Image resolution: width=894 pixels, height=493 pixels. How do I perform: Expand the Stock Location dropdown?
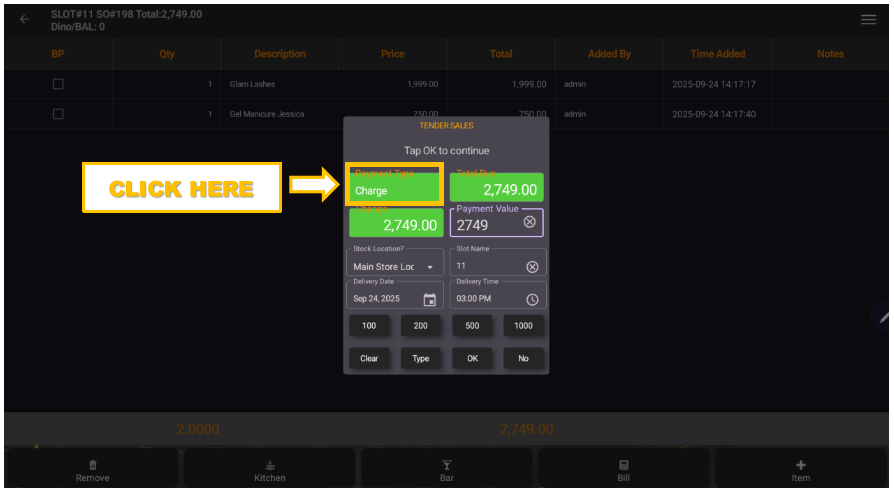[430, 267]
